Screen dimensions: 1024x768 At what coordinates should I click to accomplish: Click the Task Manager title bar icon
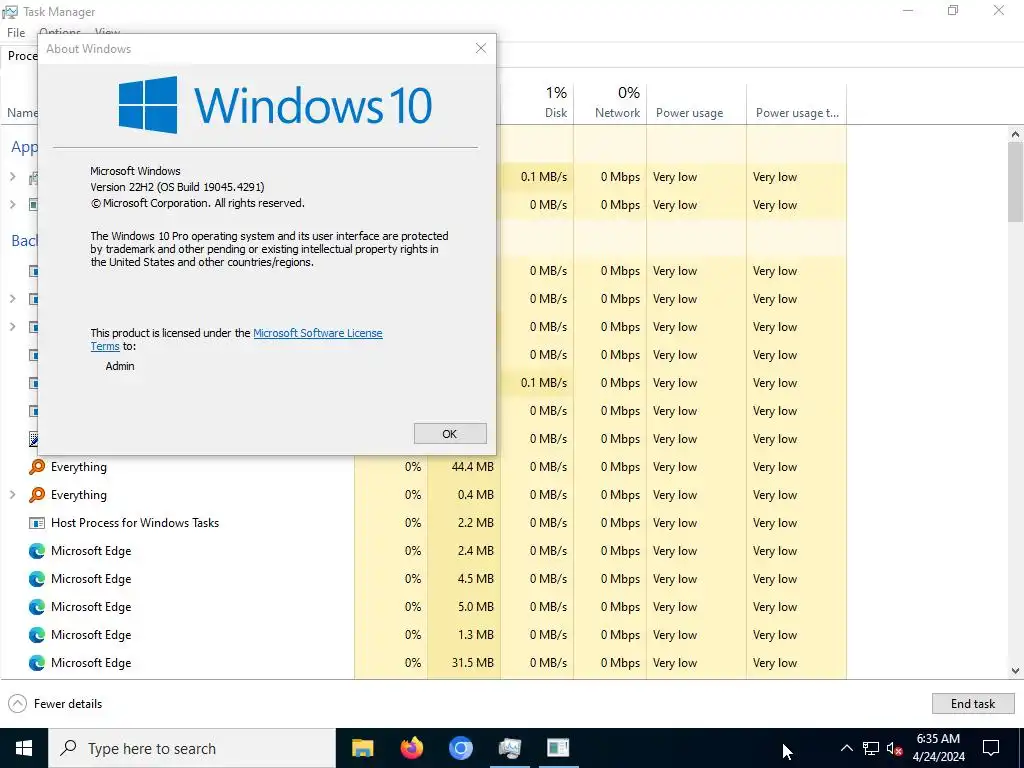point(10,12)
